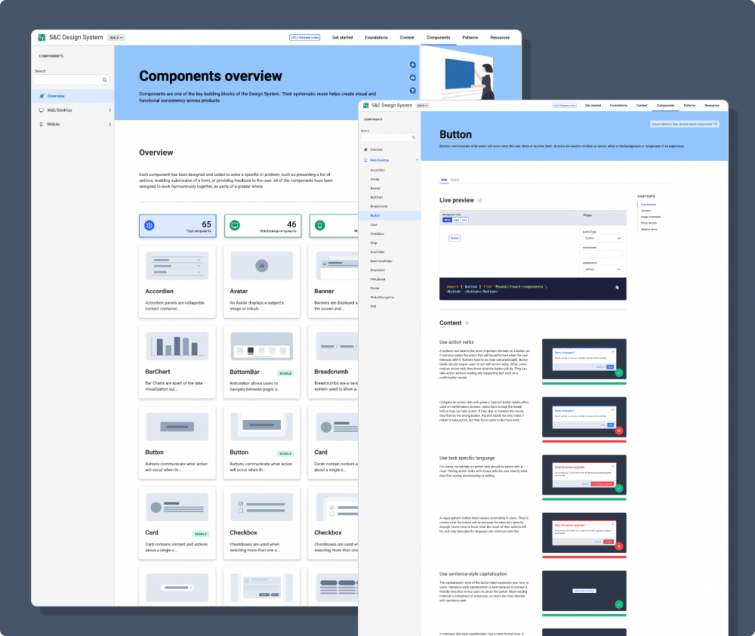Open Content menu in back window
Viewport: 755px width, 636px height.
(x=407, y=38)
